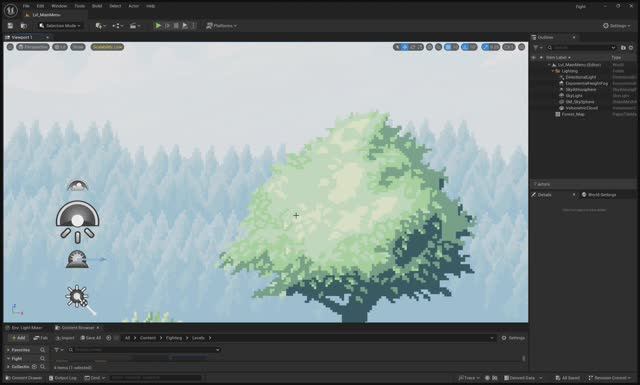Select ExponentialHeightFog in the Outliner
Image resolution: width=640 pixels, height=385 pixels.
click(587, 83)
